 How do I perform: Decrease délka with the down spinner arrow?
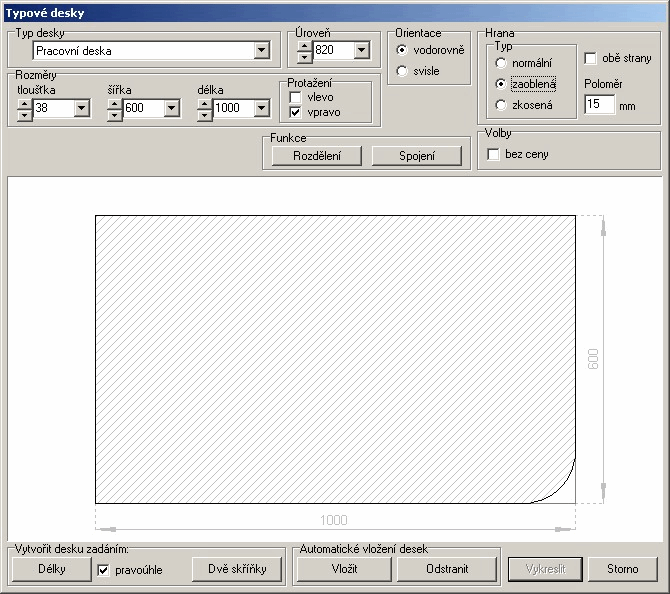[x=205, y=113]
